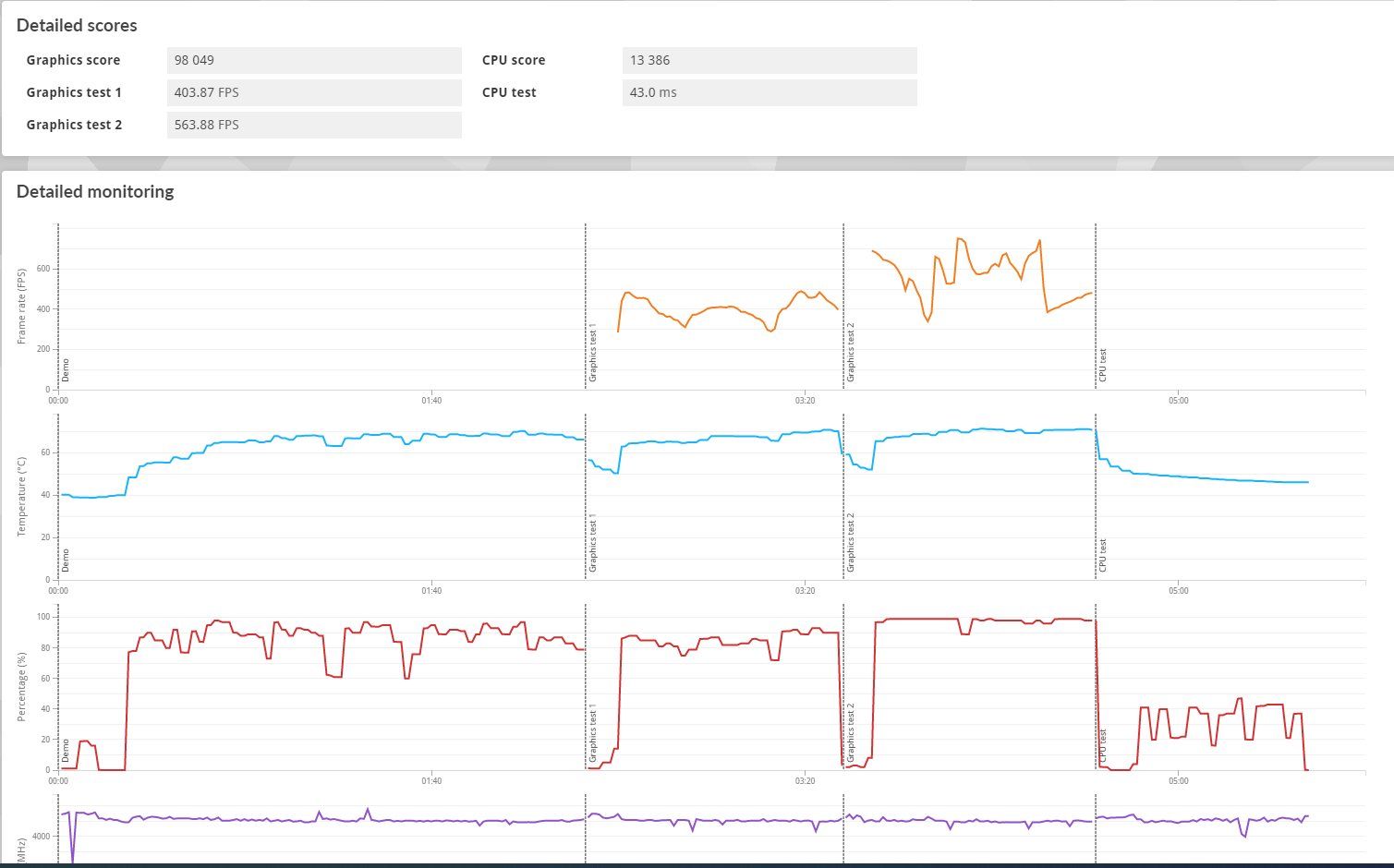Click the 03:20 time label under frame rate chart
Image resolution: width=1394 pixels, height=868 pixels.
(805, 401)
